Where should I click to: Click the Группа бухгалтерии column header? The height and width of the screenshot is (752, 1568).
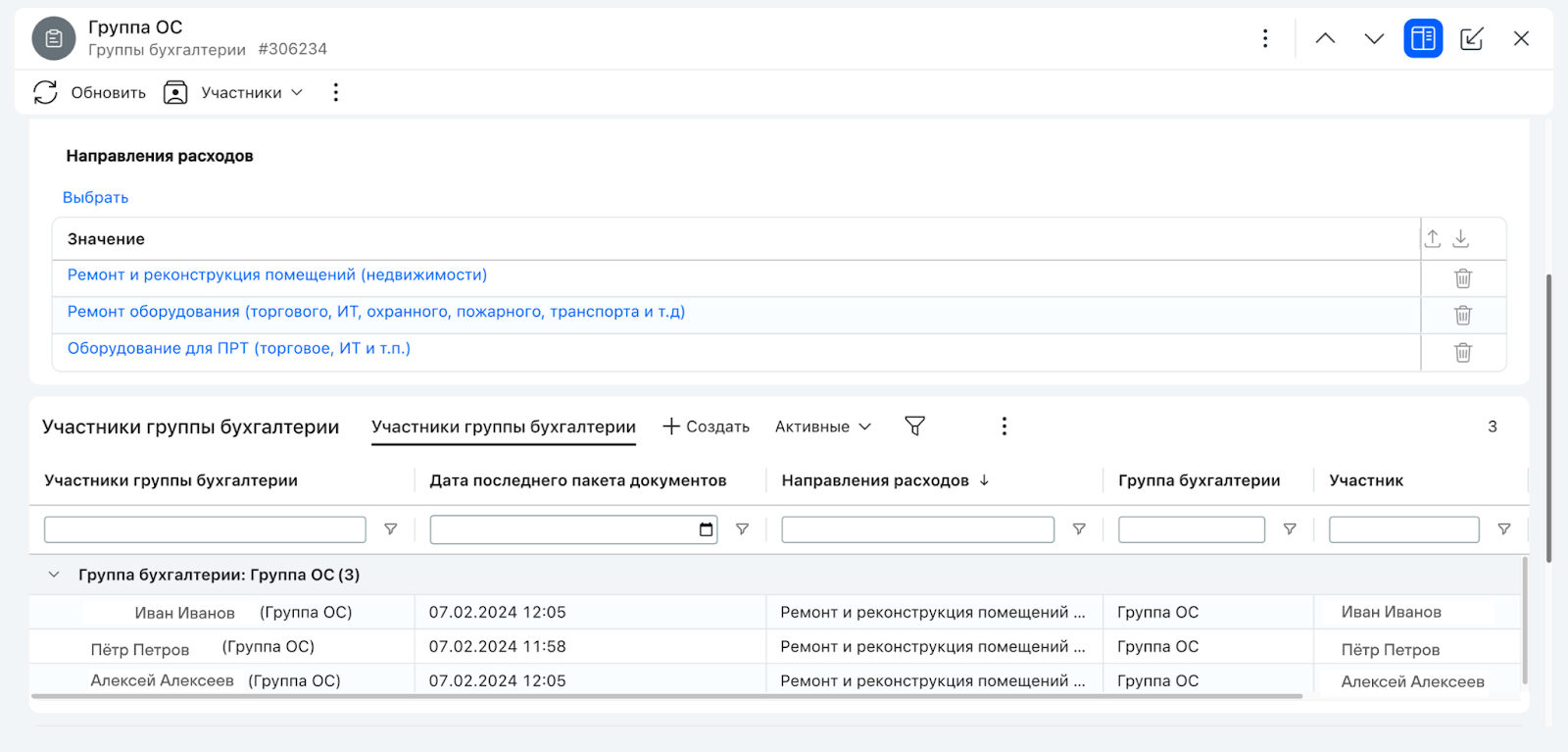[1200, 480]
